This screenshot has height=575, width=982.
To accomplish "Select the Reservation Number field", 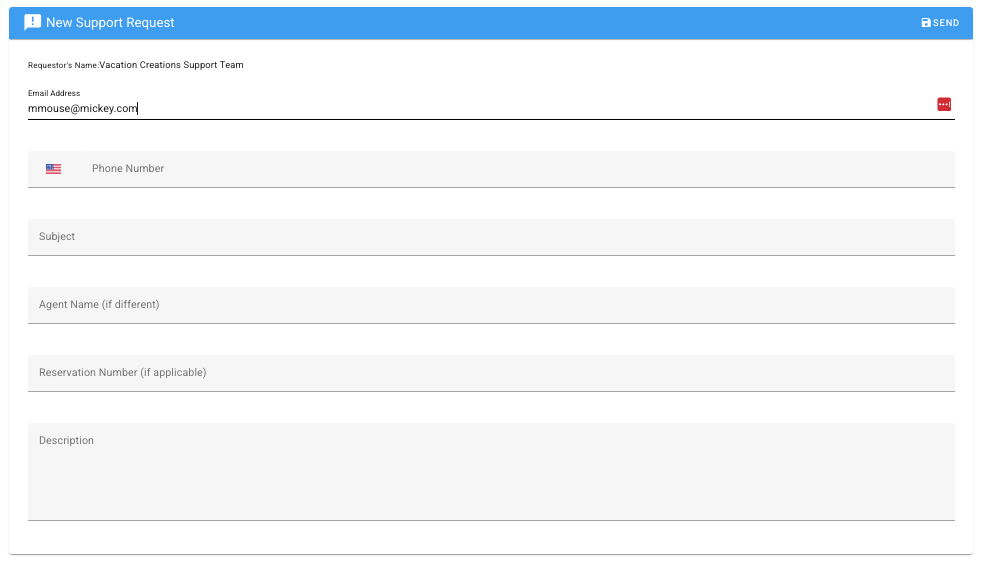I will pyautogui.click(x=491, y=373).
